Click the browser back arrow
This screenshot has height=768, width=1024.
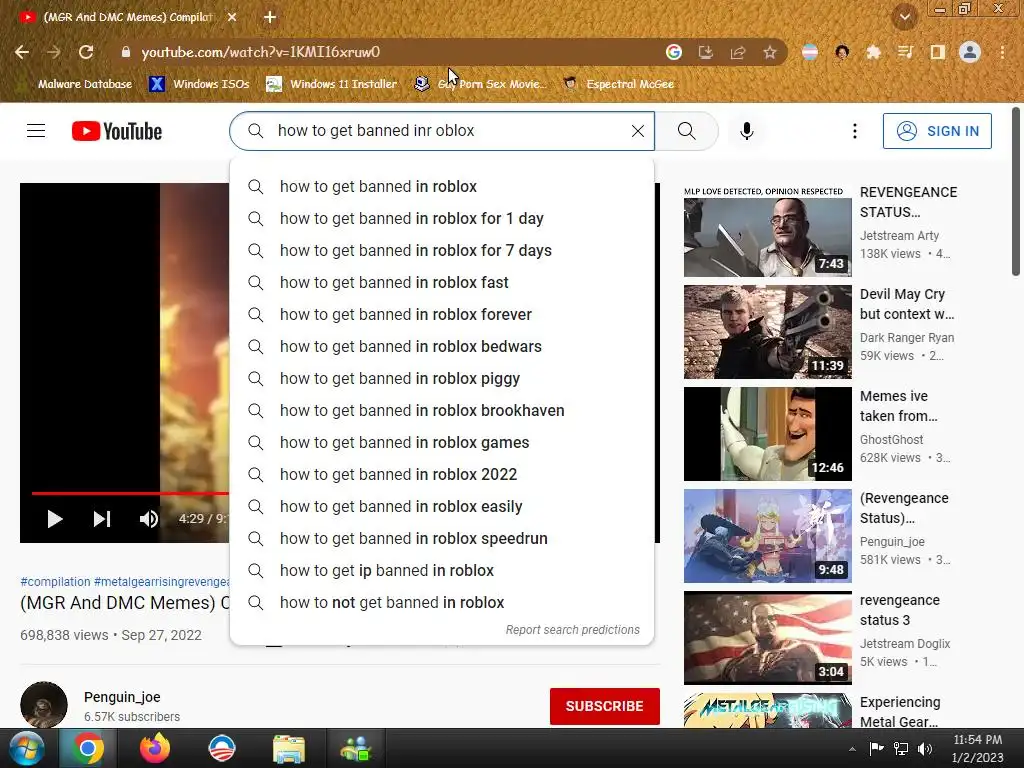[x=22, y=52]
